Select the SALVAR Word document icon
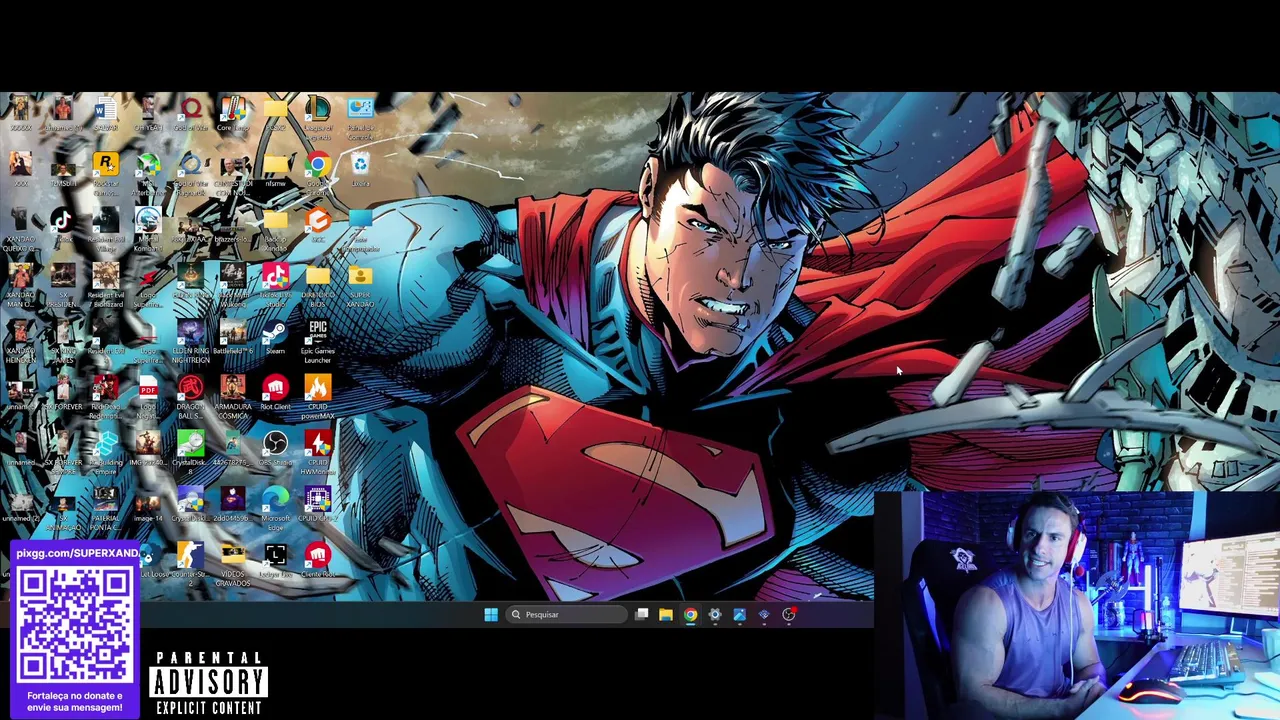The width and height of the screenshot is (1280, 720). [x=105, y=114]
